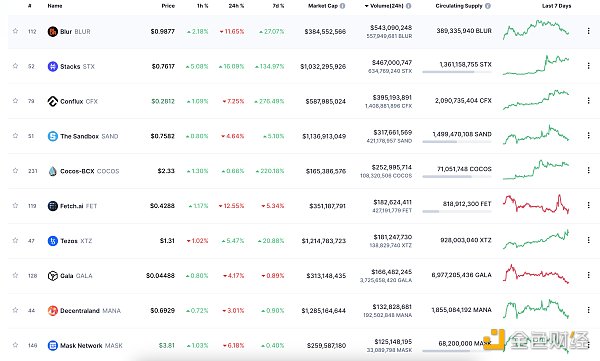Click the Fetch.ai coin logo
The width and height of the screenshot is (600, 361).
pos(52,206)
